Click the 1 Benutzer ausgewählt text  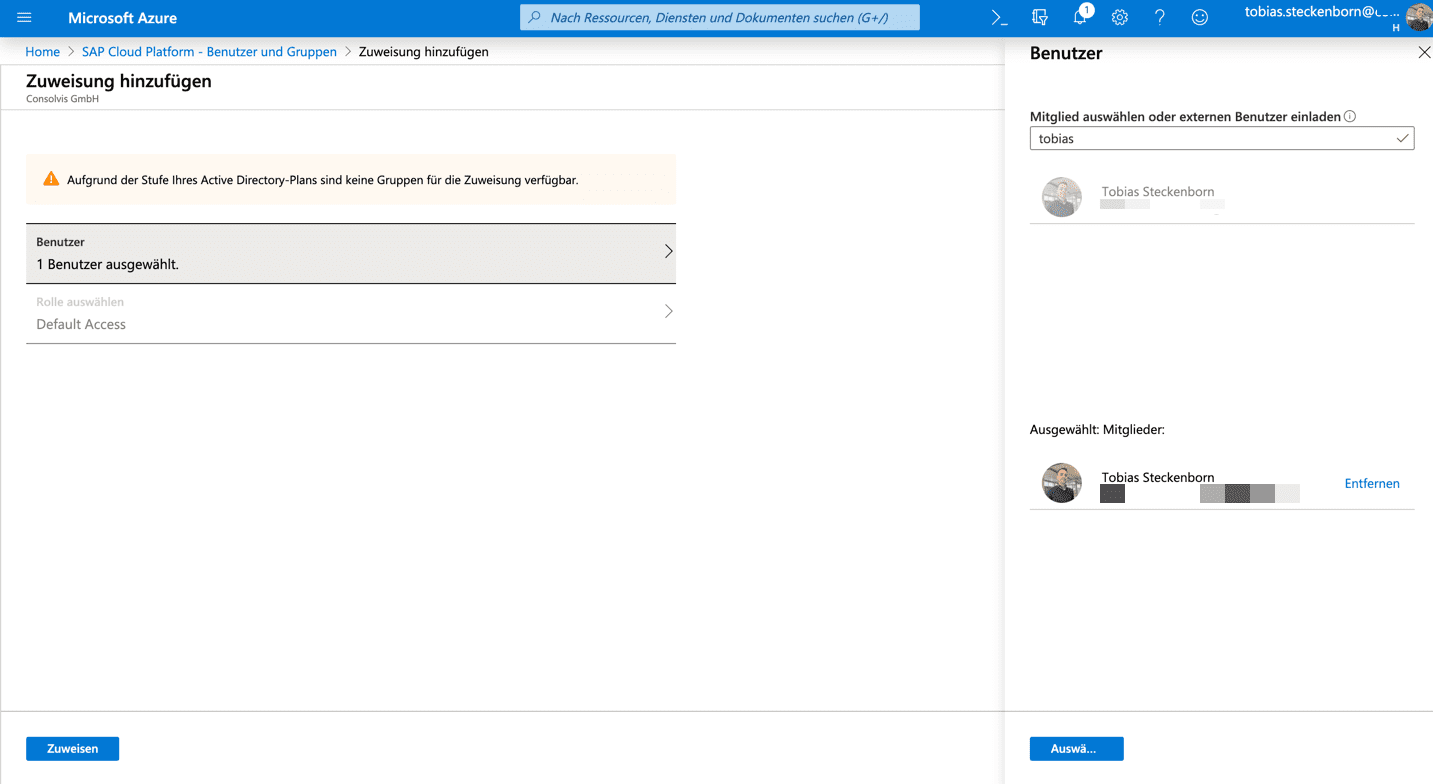[107, 265]
